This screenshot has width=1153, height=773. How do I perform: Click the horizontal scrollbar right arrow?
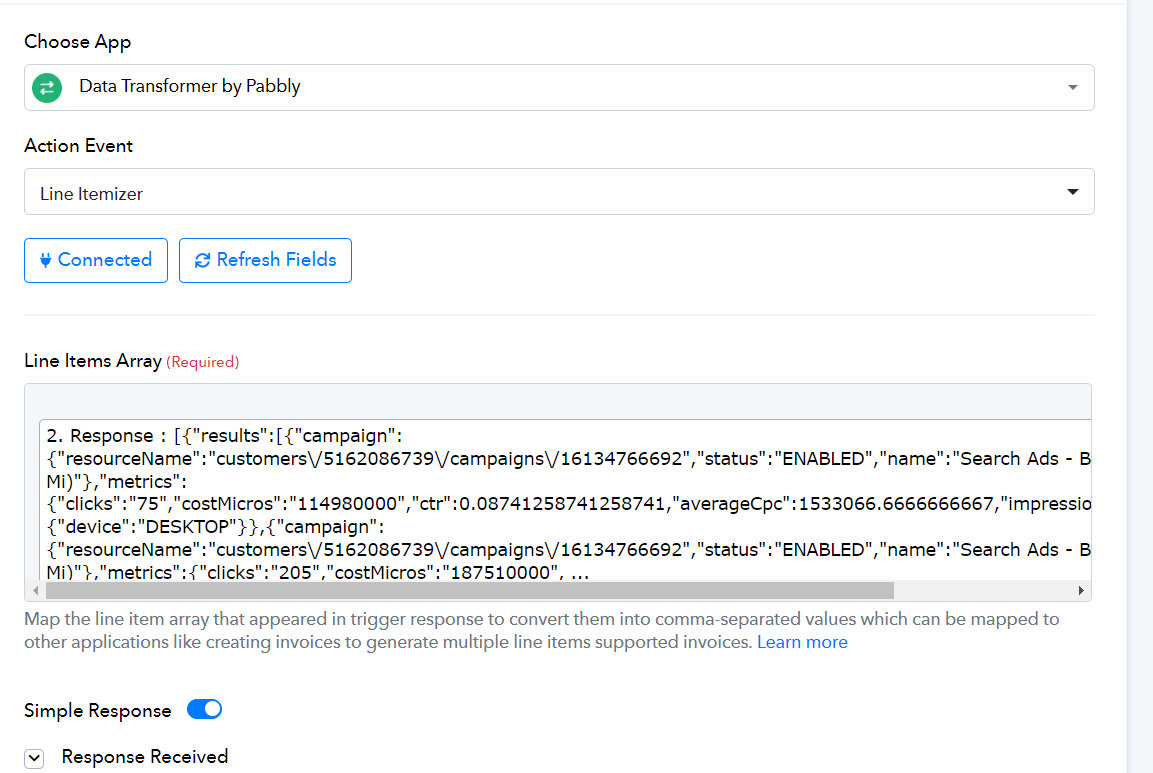click(1081, 591)
